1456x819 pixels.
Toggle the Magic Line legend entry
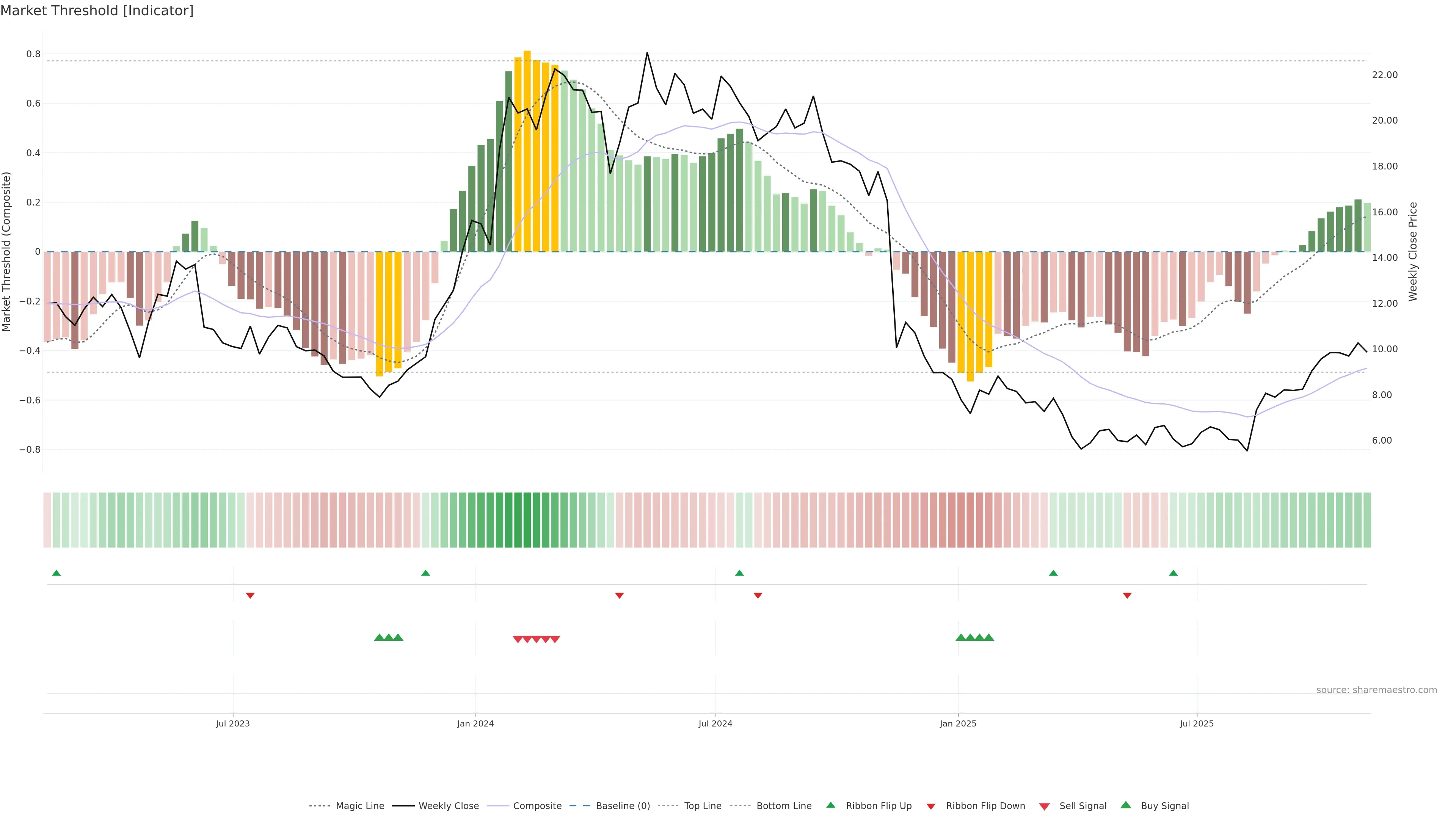point(359,806)
